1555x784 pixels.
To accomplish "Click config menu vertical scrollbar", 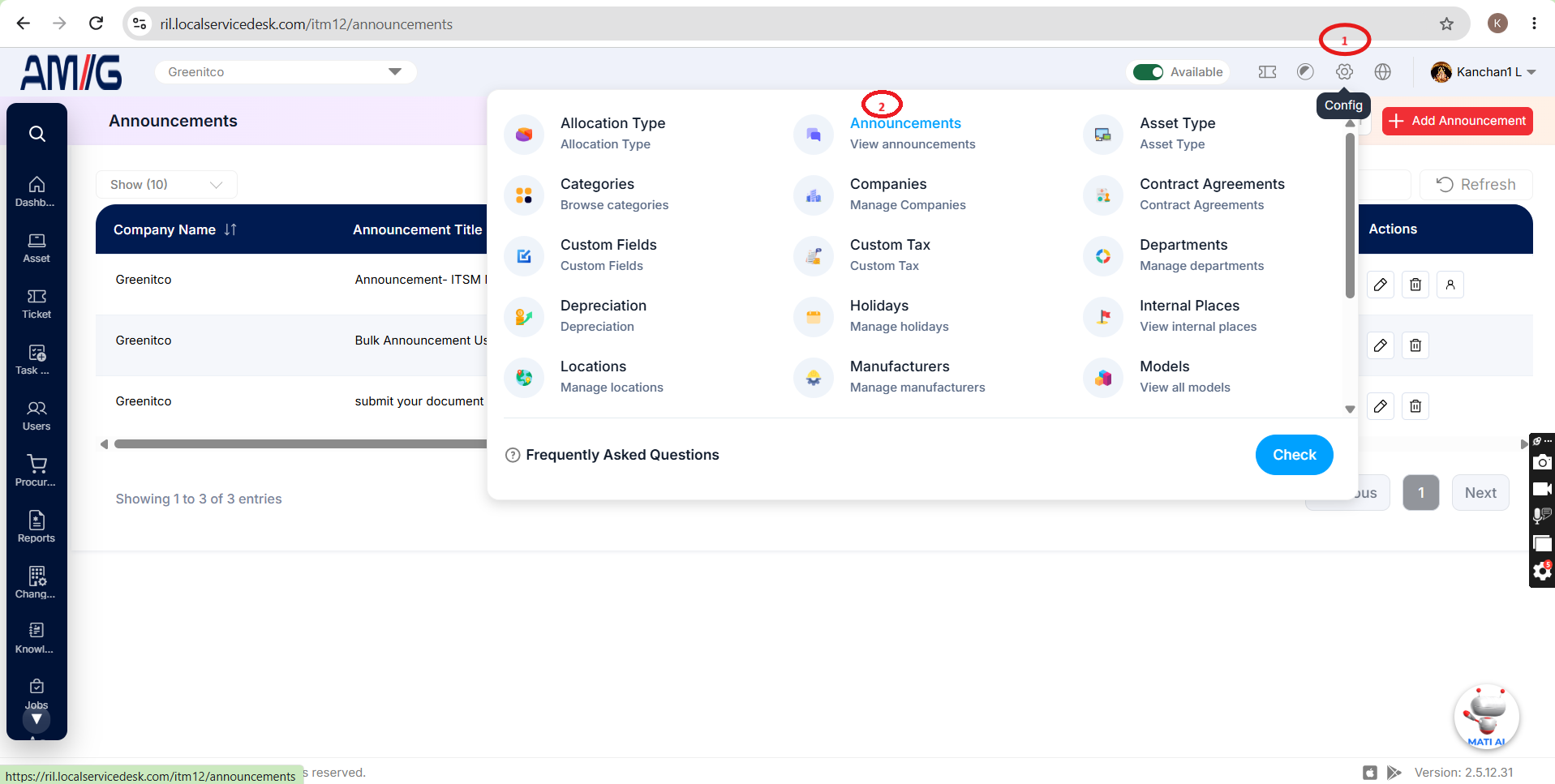I will [1350, 216].
